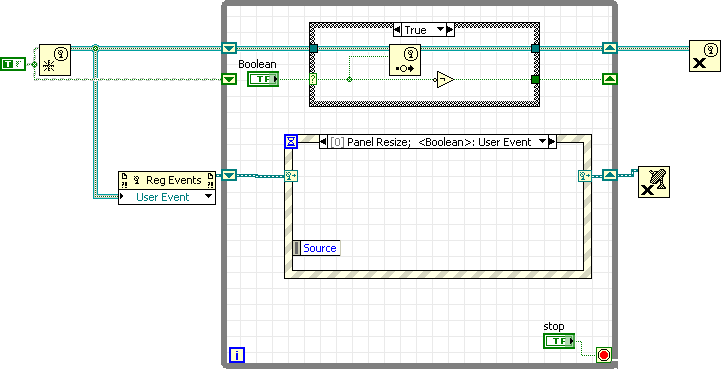
Task: Go to previous case with left arrow
Action: click(x=397, y=30)
